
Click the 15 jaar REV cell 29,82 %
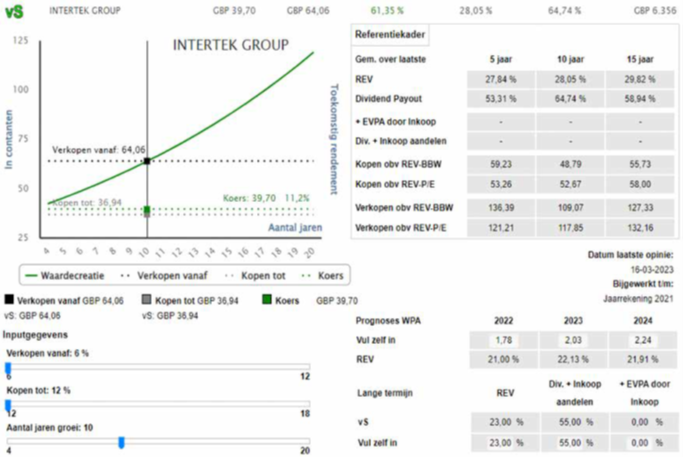pos(640,80)
